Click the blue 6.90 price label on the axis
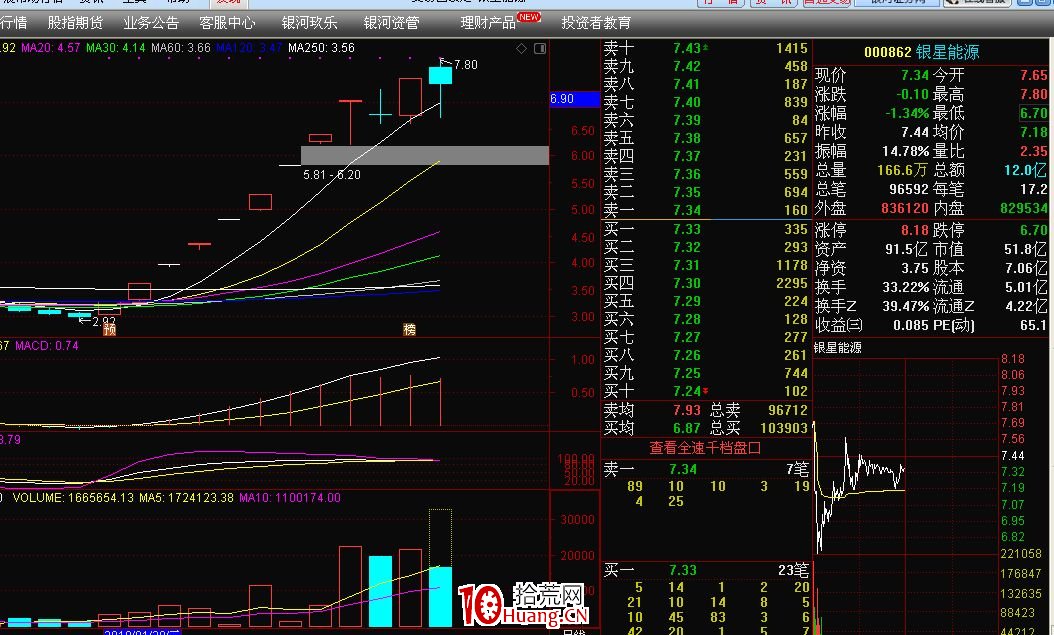Image resolution: width=1054 pixels, height=635 pixels. point(575,99)
